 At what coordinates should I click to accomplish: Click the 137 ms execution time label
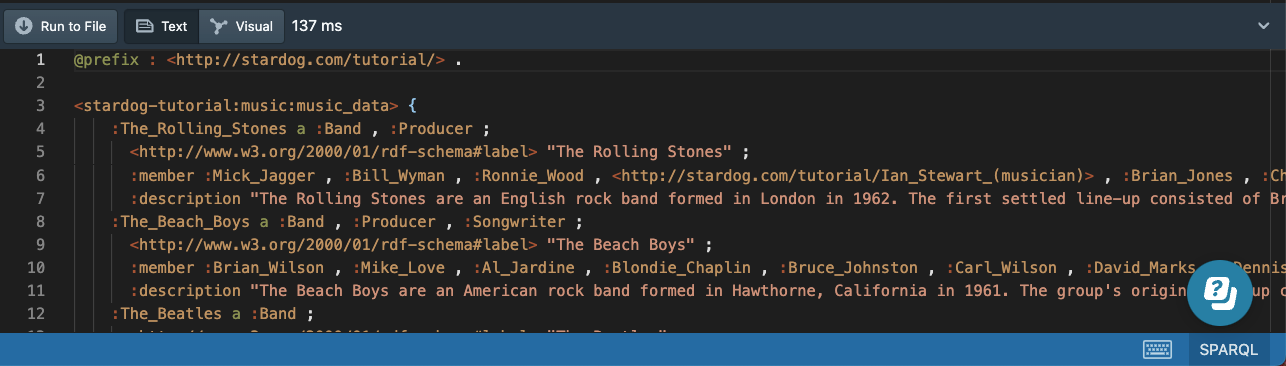click(316, 27)
